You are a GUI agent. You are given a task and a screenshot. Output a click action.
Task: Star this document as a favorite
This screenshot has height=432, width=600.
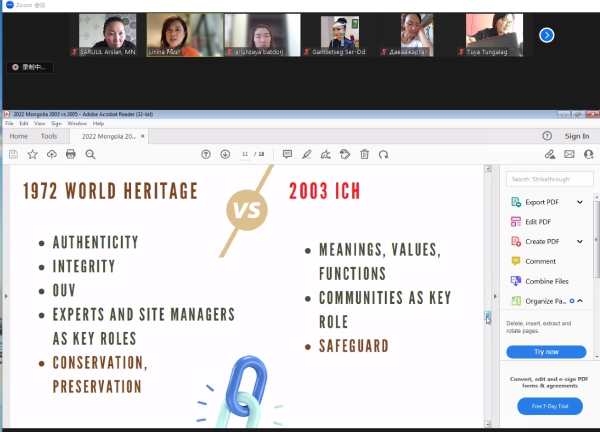[x=32, y=154]
